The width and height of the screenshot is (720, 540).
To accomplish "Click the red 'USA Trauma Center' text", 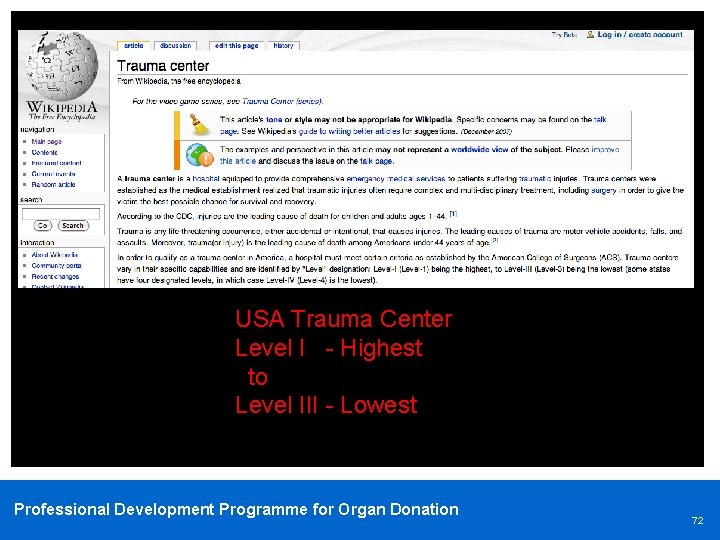I will pos(344,319).
